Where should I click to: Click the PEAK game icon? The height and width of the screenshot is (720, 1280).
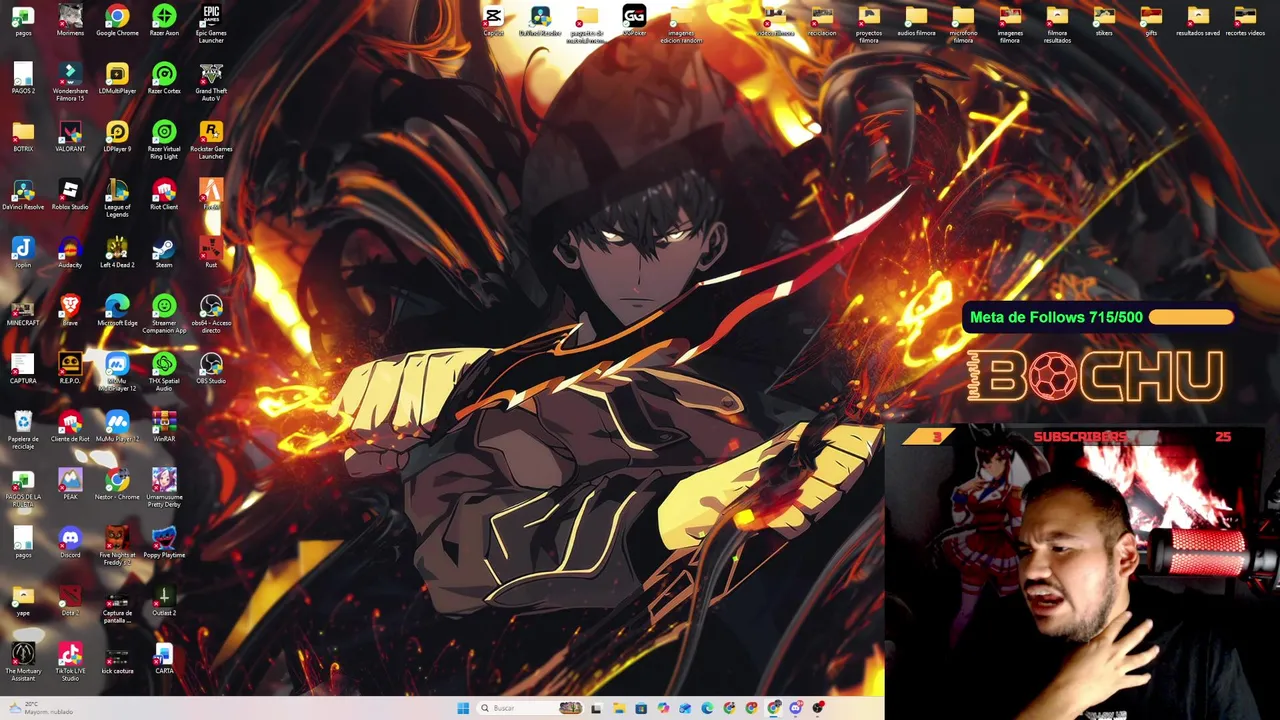pyautogui.click(x=70, y=484)
